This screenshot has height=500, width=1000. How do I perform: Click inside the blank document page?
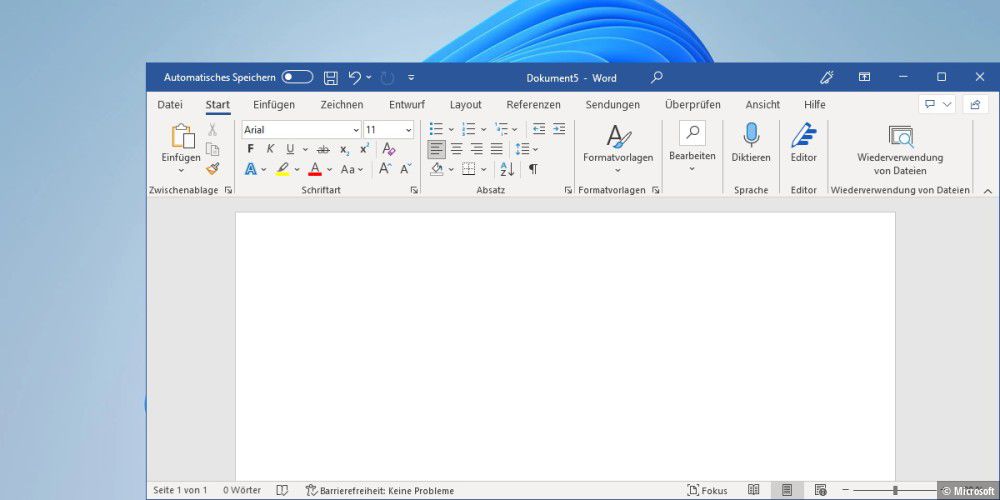pyautogui.click(x=565, y=340)
